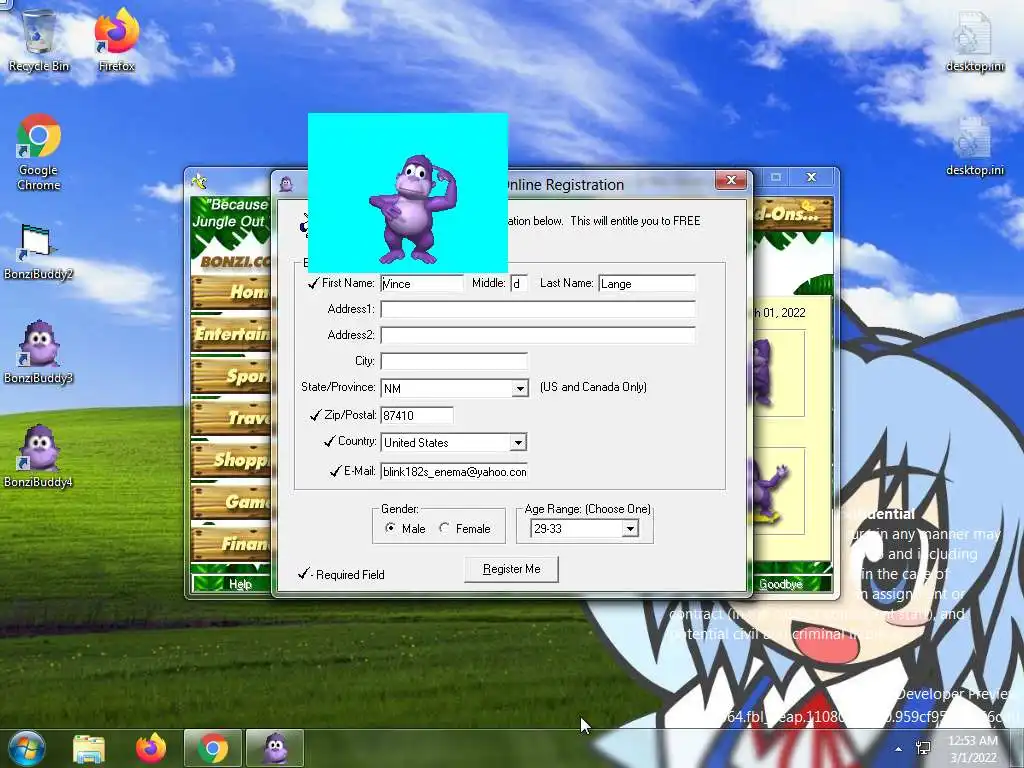Click Bonzi icon in registration title bar

click(x=286, y=185)
